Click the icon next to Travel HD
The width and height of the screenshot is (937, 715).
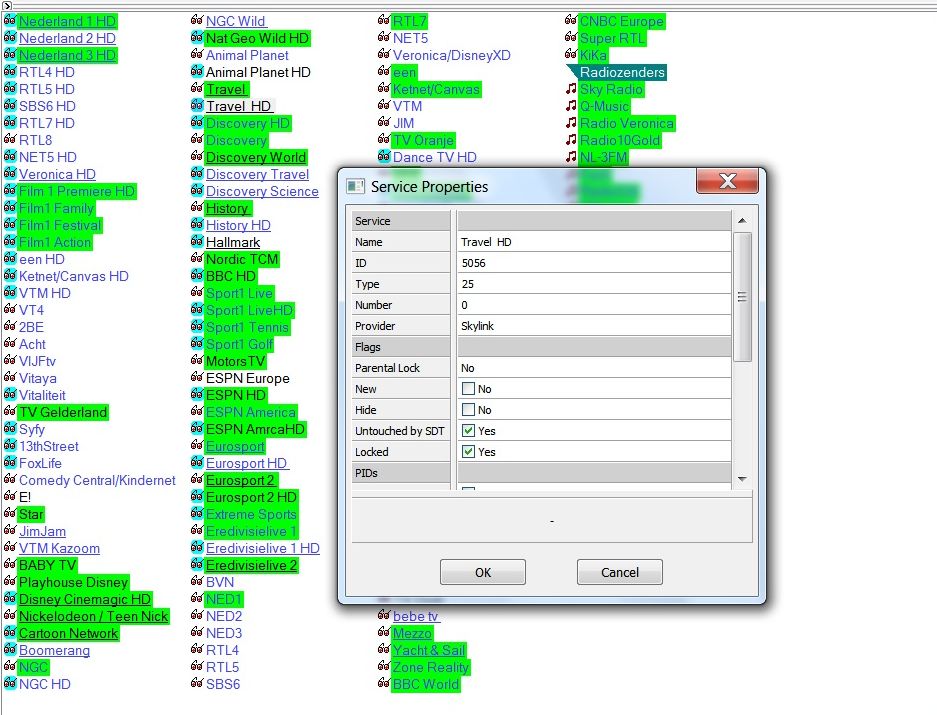[197, 106]
